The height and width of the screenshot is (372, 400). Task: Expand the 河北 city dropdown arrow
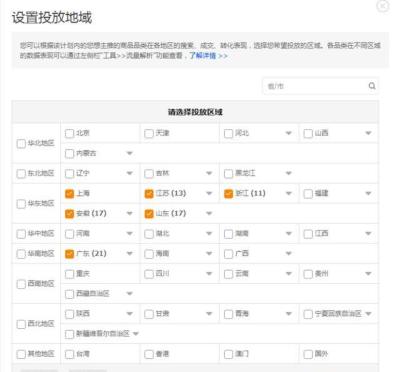pos(289,133)
